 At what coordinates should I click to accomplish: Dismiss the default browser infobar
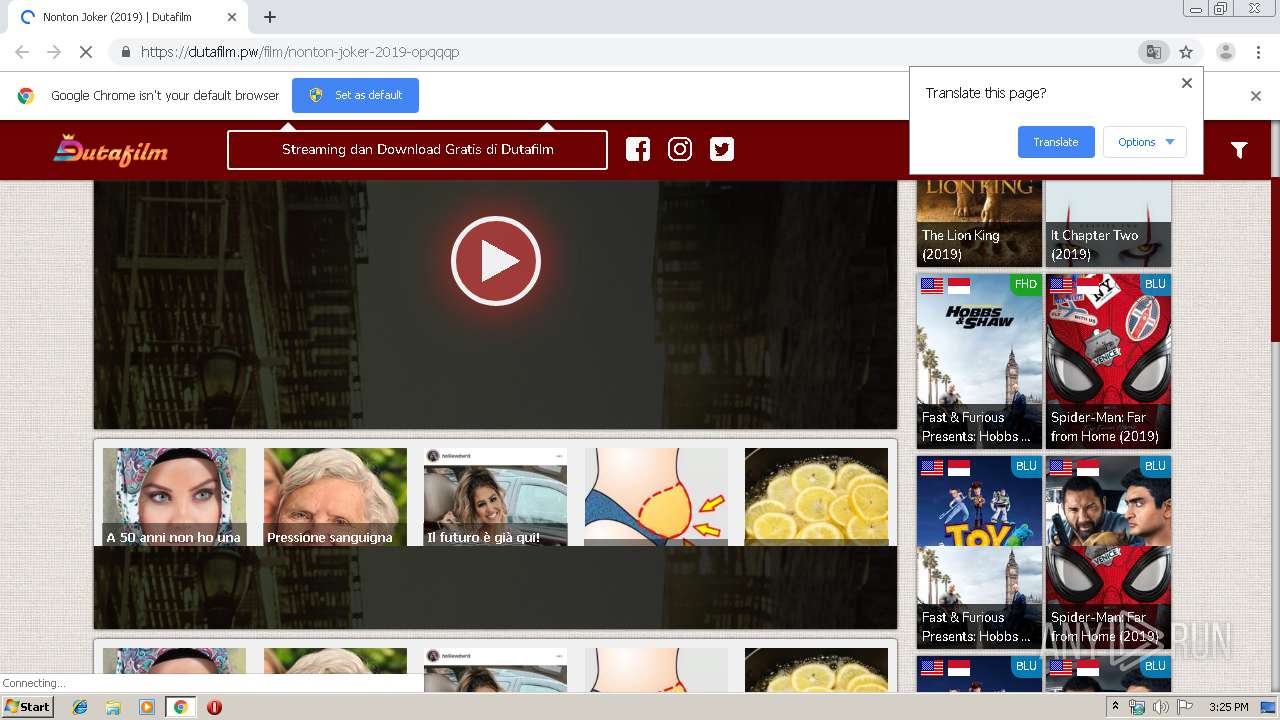tap(1256, 96)
